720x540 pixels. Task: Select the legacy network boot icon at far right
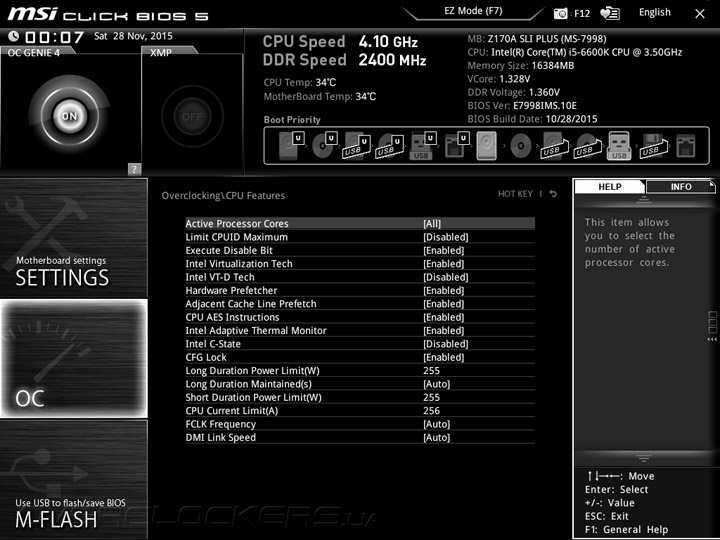[686, 146]
